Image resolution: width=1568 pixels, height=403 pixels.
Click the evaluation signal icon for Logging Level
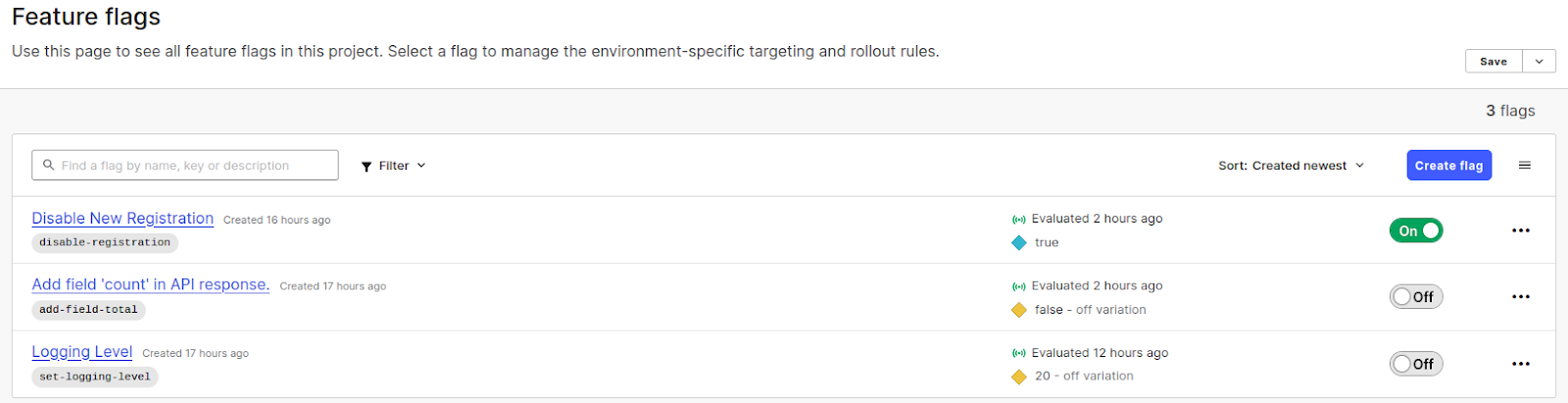coord(1019,353)
